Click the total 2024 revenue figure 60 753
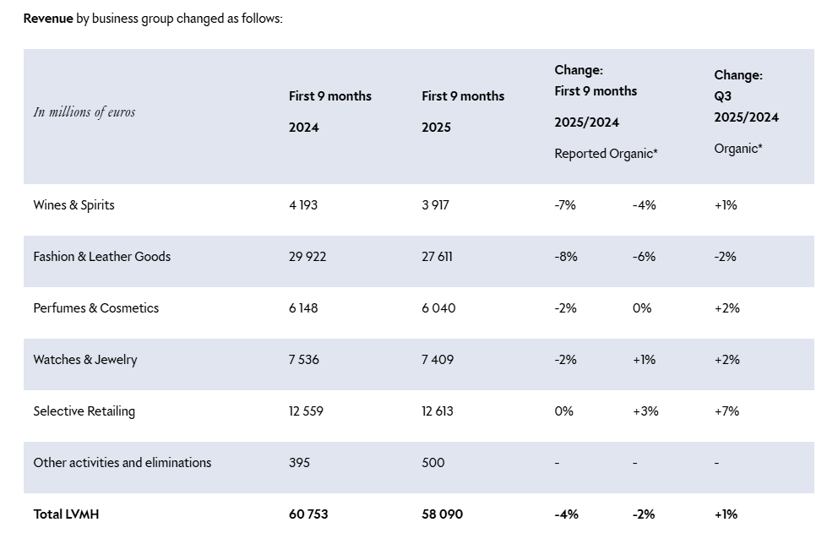 tap(308, 514)
